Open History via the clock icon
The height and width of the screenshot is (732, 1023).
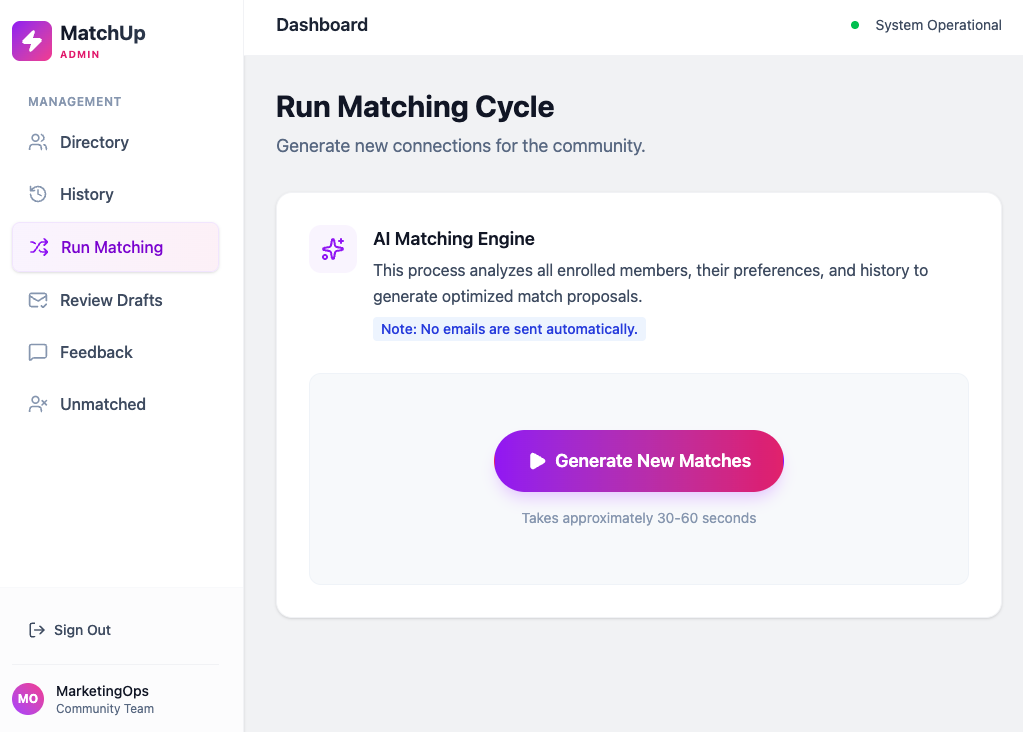tap(37, 194)
